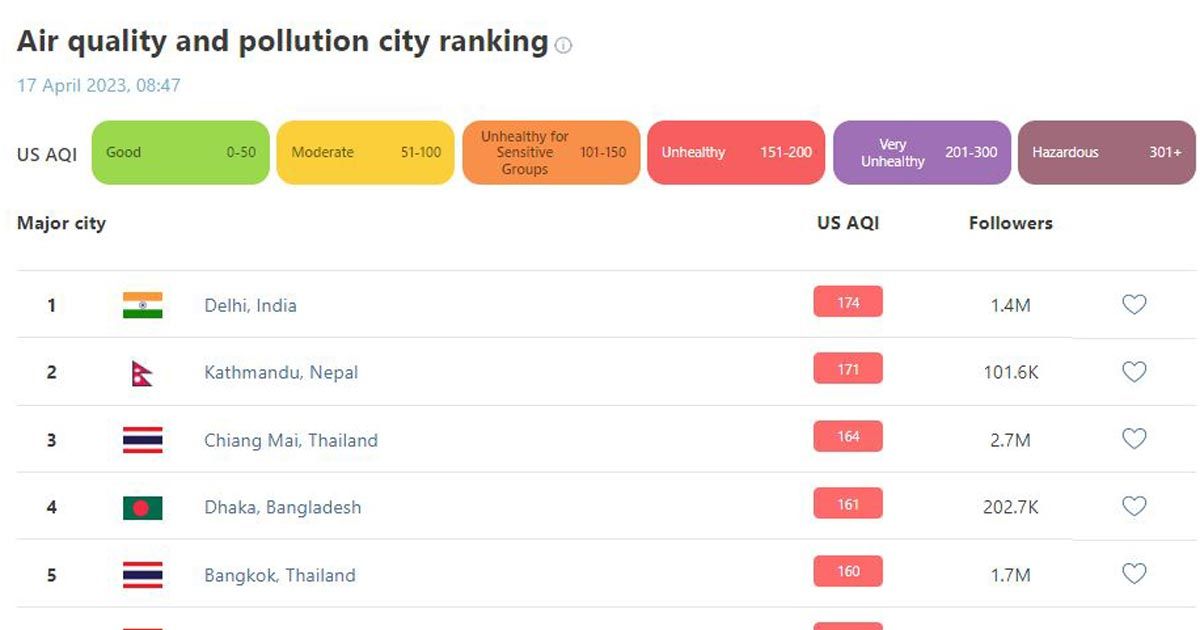Sort by the US AQI column header
This screenshot has height=630, width=1200.
(848, 223)
